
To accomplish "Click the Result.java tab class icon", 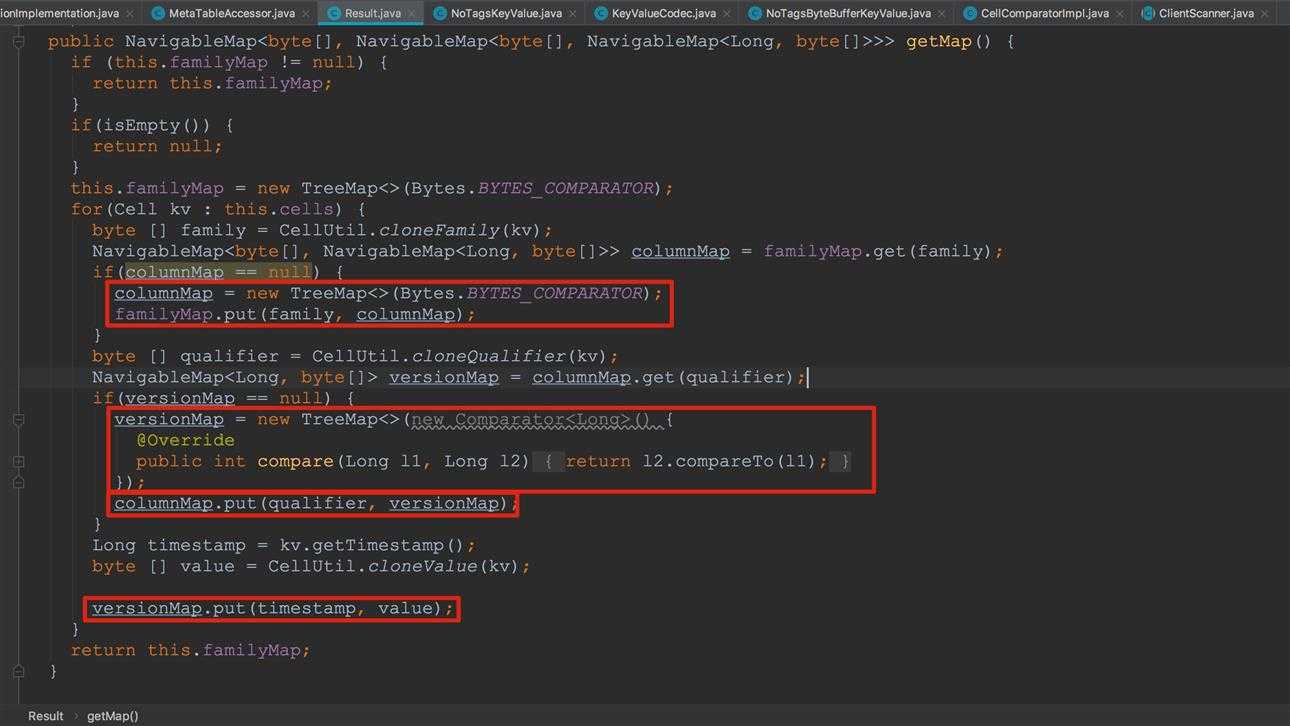I will tap(334, 13).
